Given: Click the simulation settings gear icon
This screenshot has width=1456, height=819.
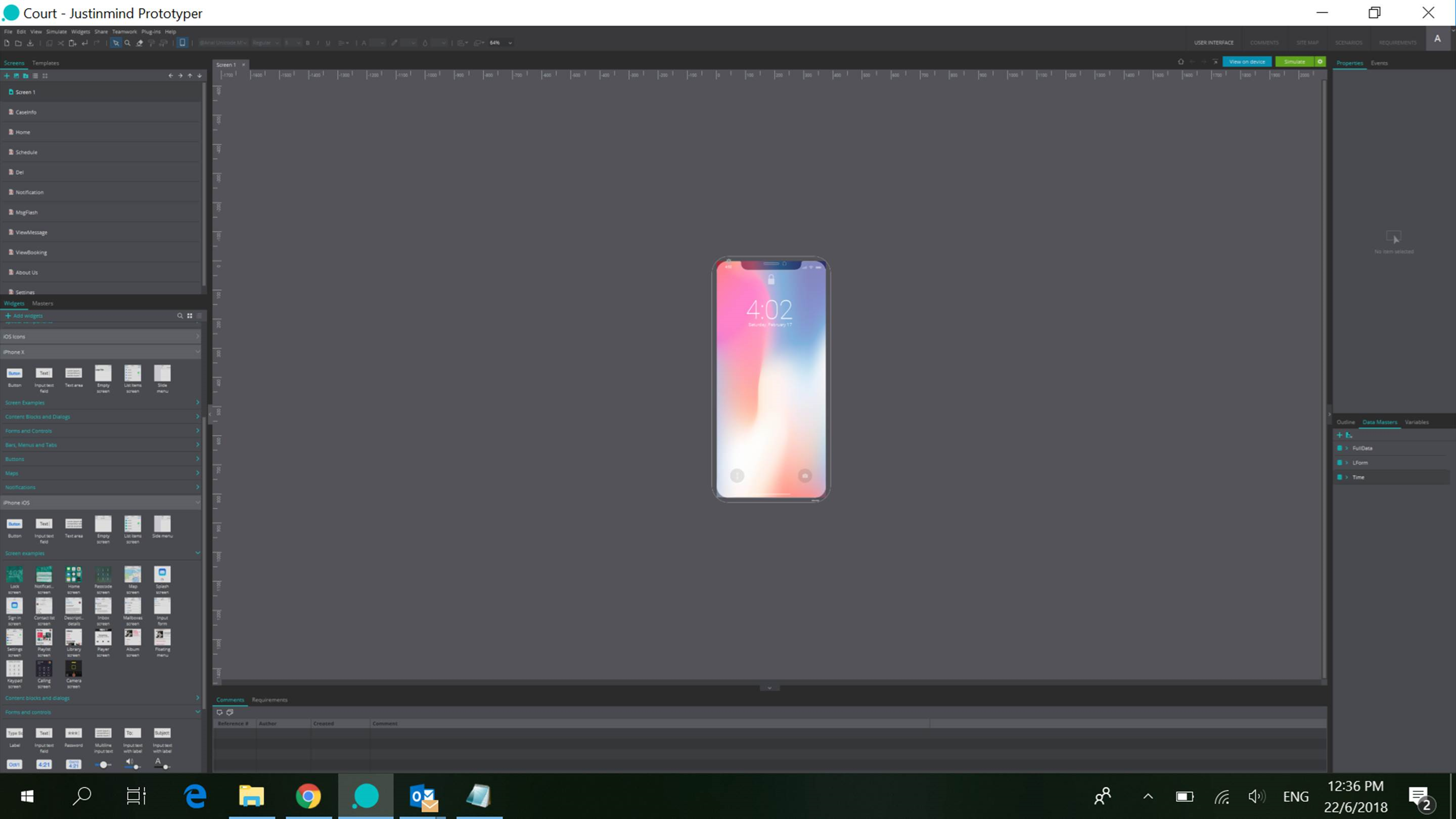Looking at the screenshot, I should (x=1321, y=62).
